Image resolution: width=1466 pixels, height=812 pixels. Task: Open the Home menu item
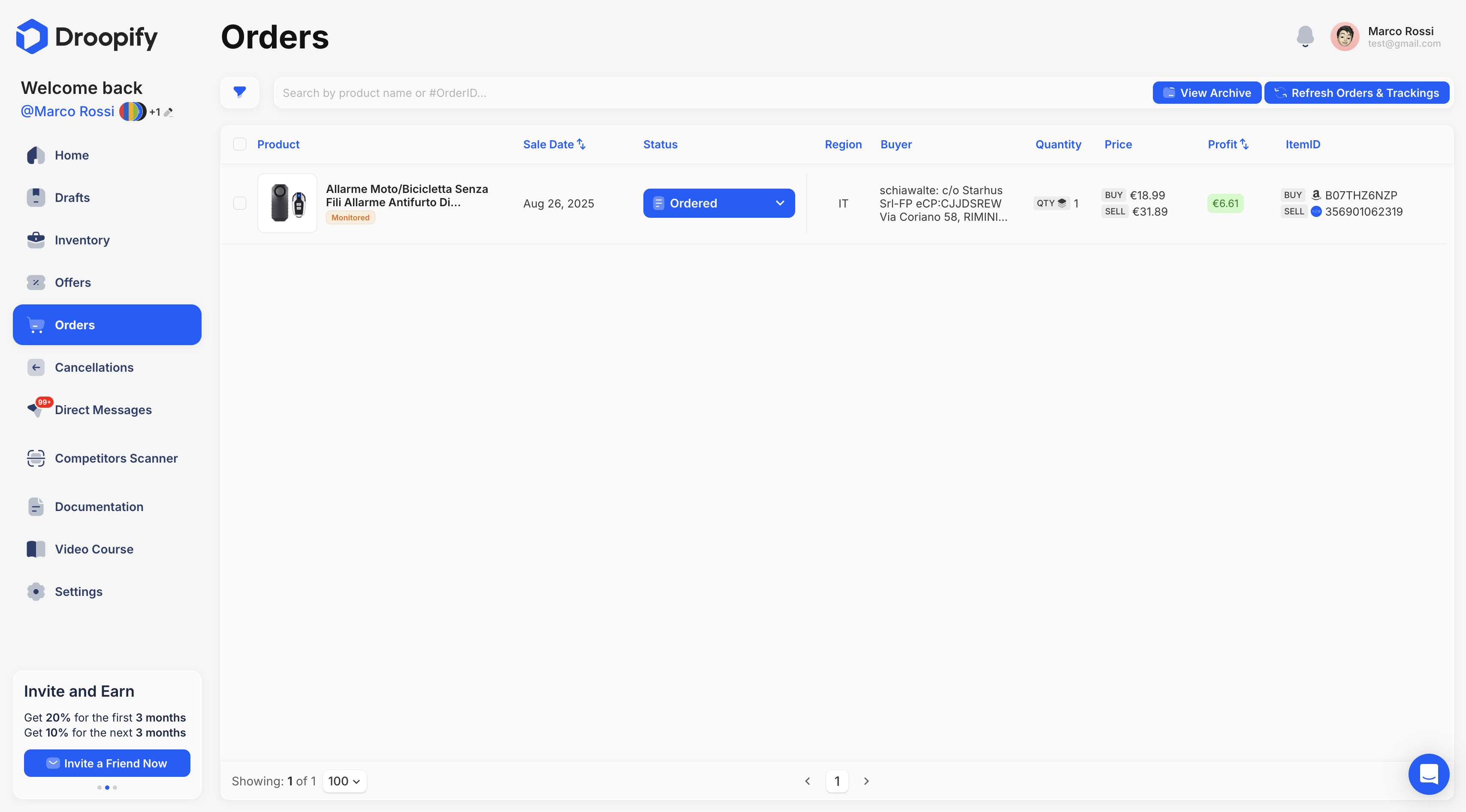point(107,155)
